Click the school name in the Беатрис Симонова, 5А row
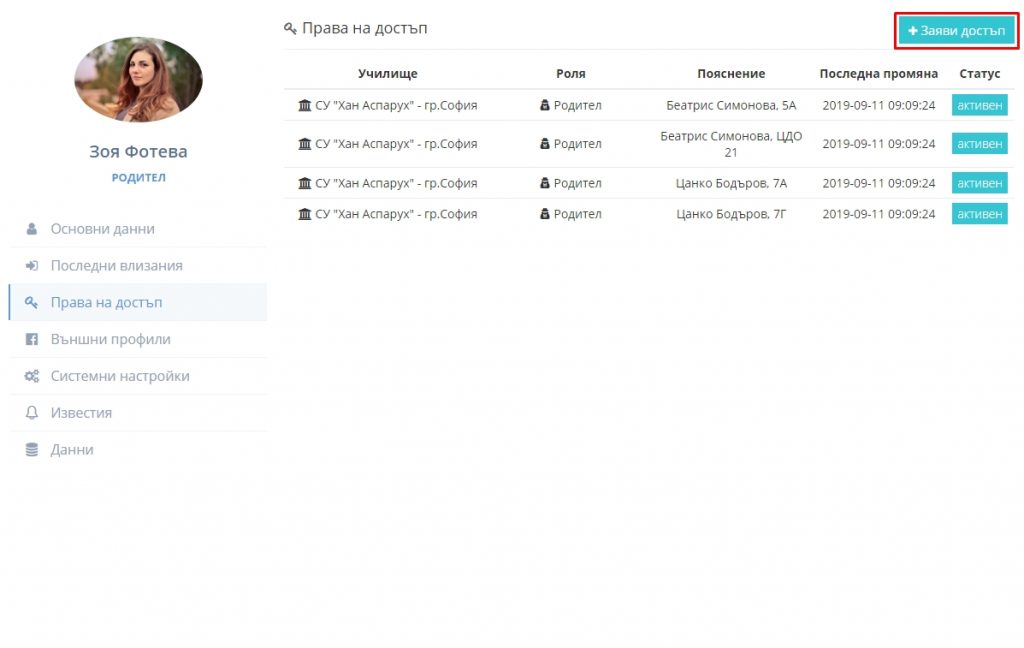 pyautogui.click(x=396, y=105)
